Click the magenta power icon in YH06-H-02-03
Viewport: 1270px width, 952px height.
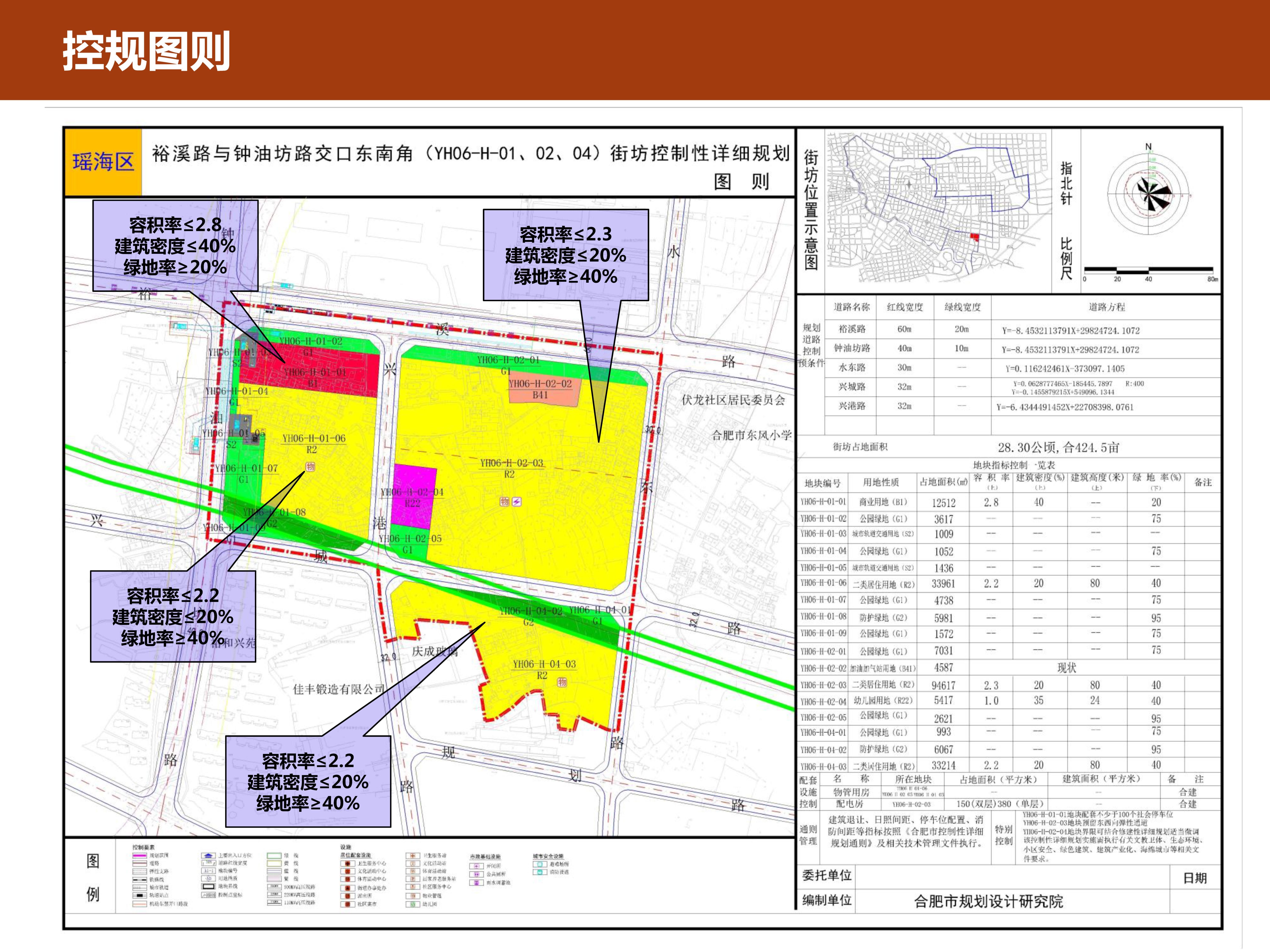pos(517,502)
